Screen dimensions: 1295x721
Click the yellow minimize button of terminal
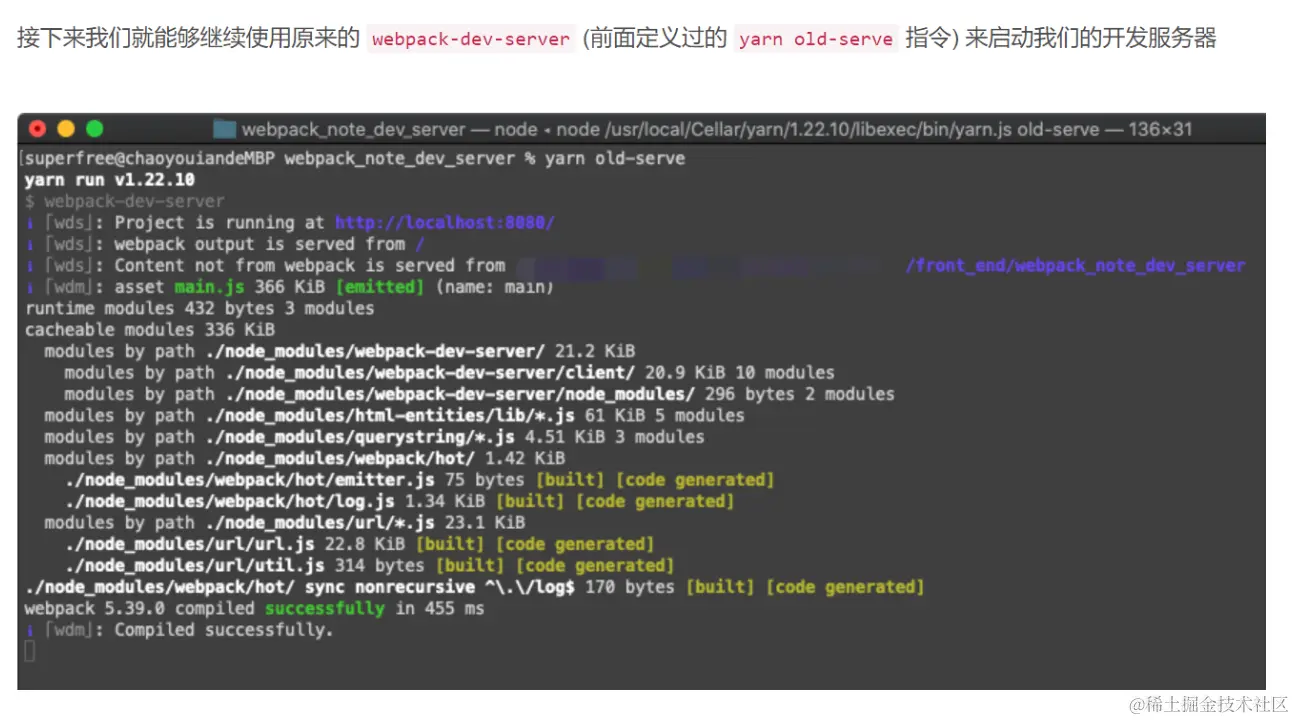click(x=66, y=129)
